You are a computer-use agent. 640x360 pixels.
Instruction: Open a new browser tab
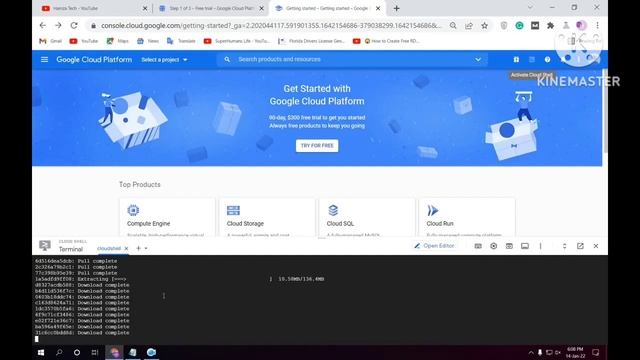click(396, 8)
